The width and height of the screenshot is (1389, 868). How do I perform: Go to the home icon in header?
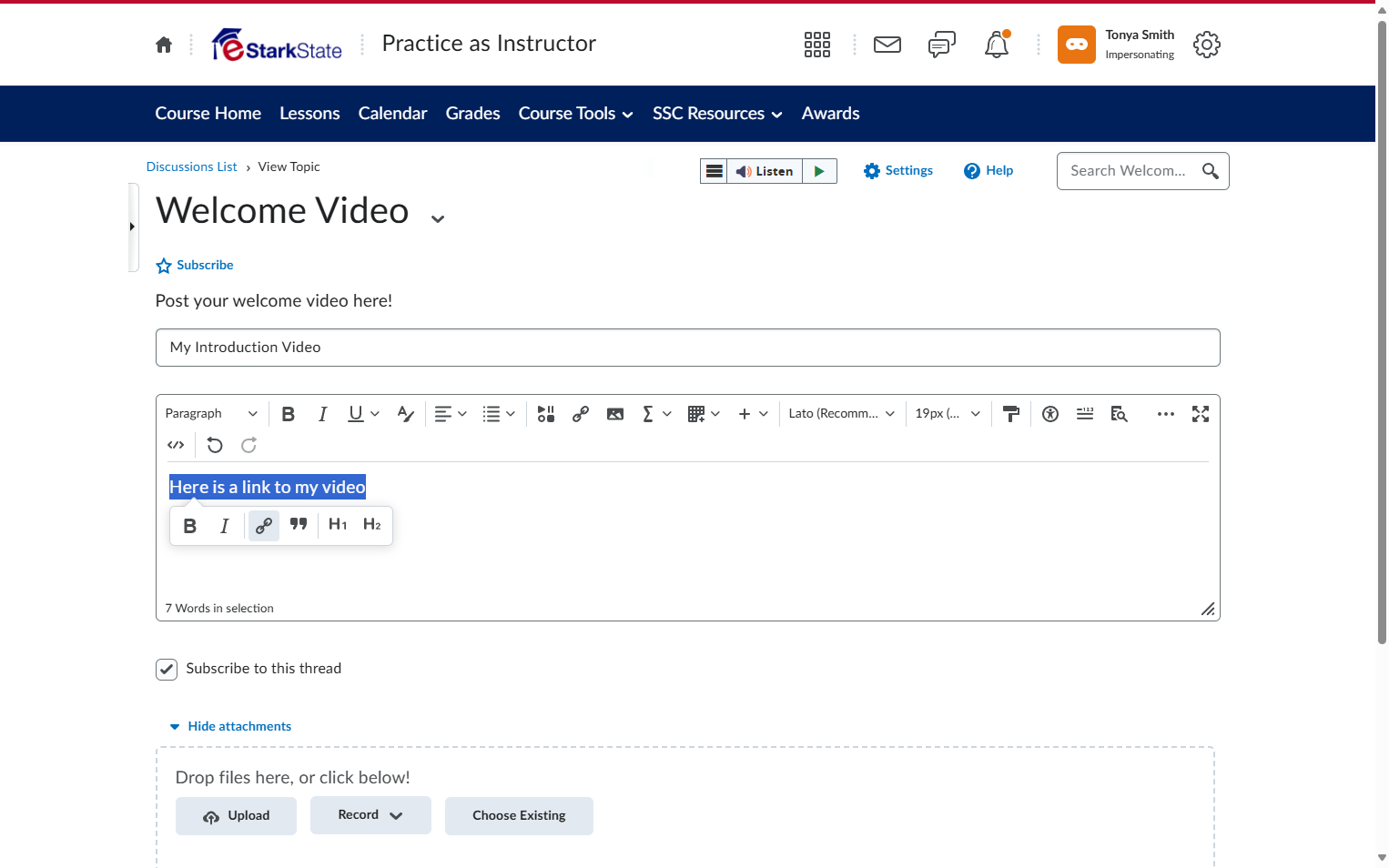click(x=164, y=45)
